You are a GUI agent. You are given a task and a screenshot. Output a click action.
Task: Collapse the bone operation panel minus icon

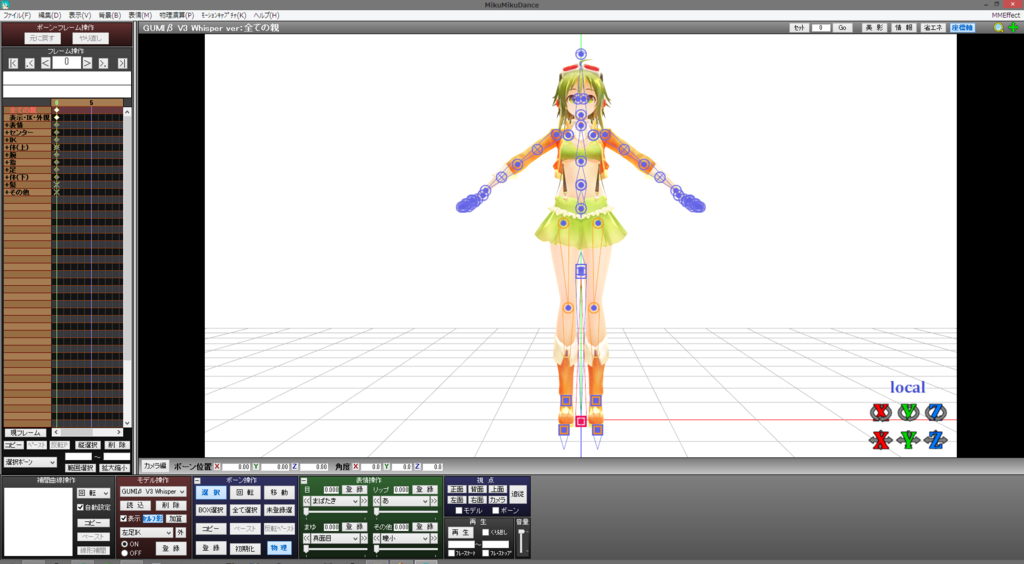click(x=197, y=480)
